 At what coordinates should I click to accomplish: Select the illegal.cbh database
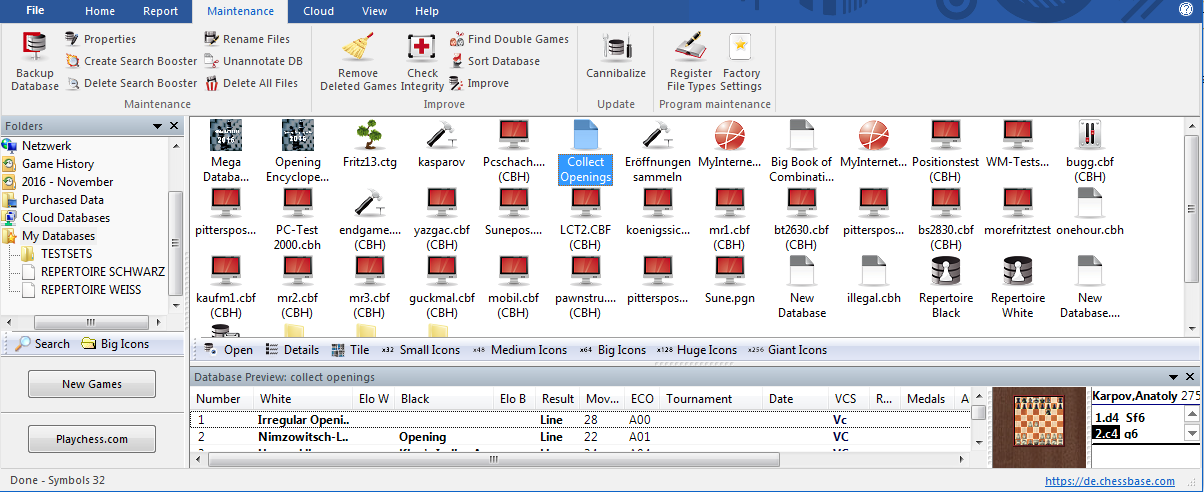coord(873,280)
